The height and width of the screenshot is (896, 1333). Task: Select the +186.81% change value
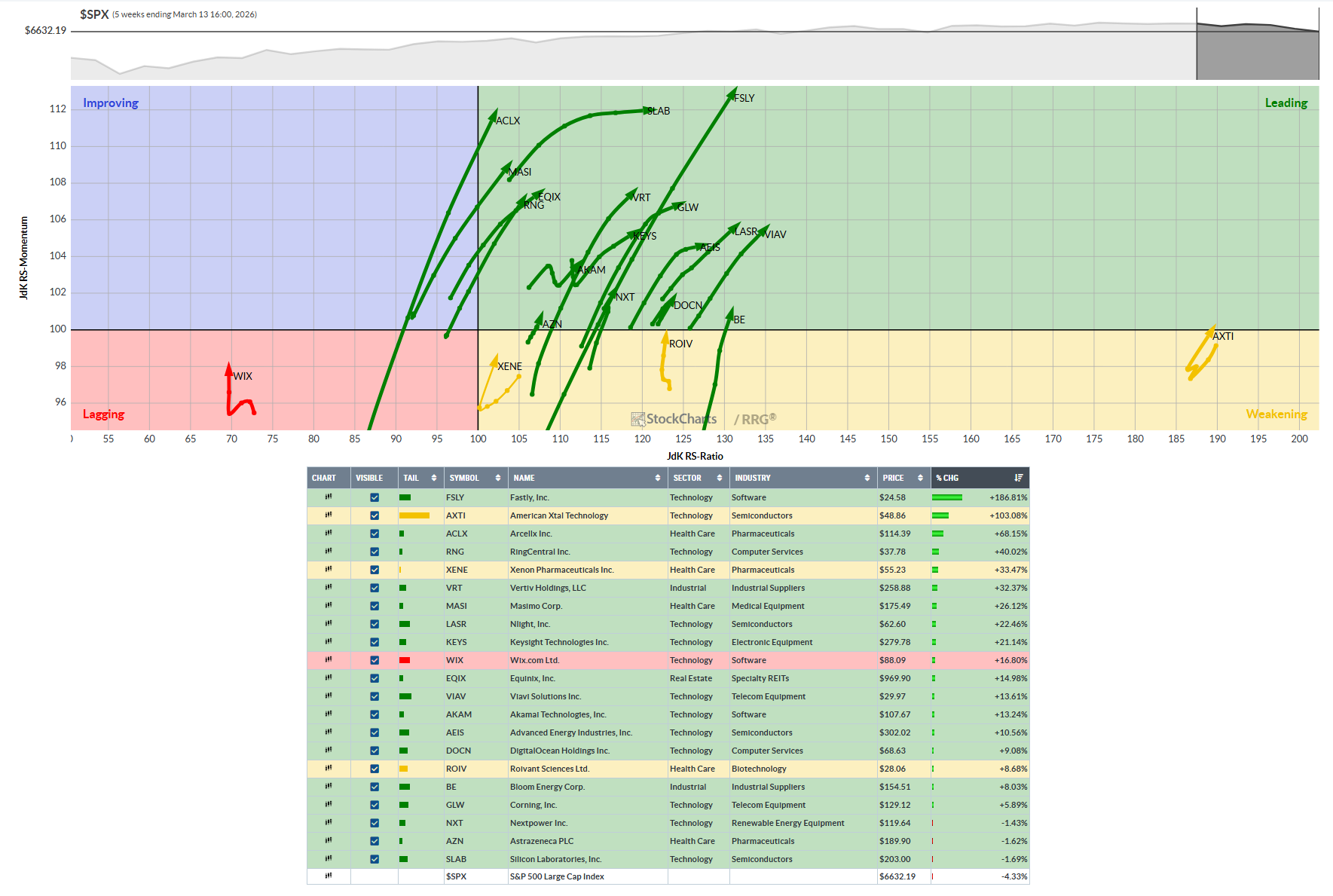point(1008,497)
